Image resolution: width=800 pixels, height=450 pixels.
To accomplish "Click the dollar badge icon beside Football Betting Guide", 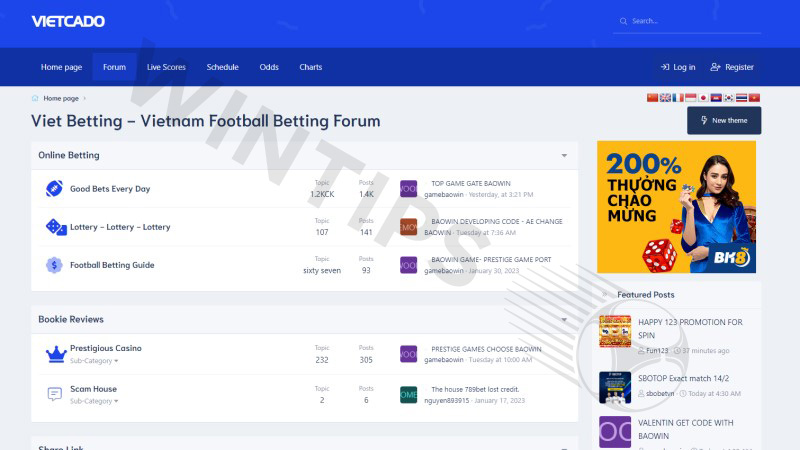I will pyautogui.click(x=54, y=265).
